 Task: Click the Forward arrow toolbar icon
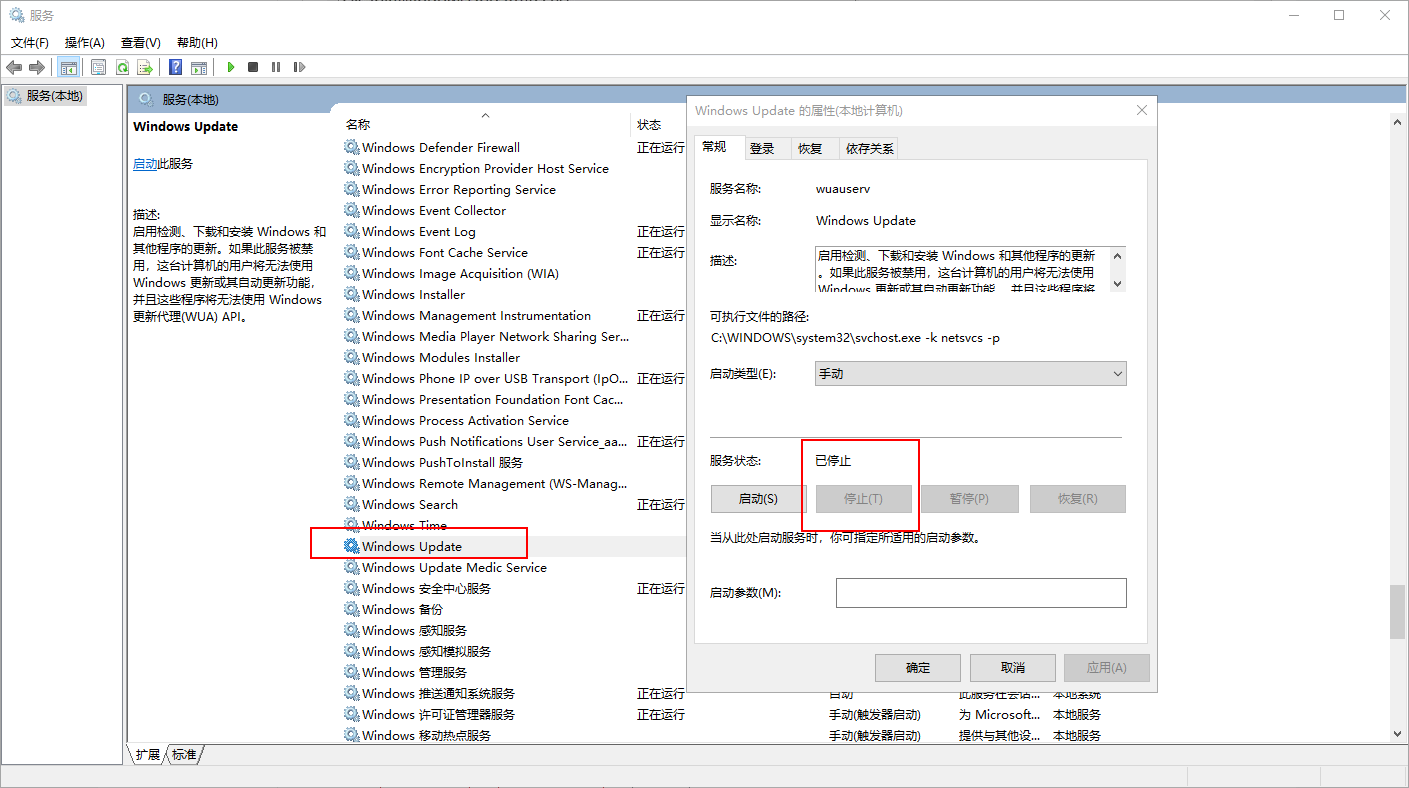point(37,67)
